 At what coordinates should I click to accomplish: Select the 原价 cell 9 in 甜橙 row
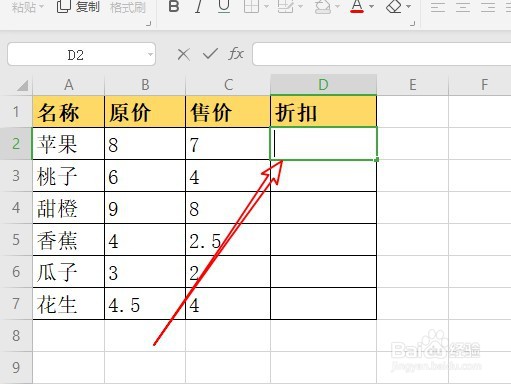(x=145, y=208)
